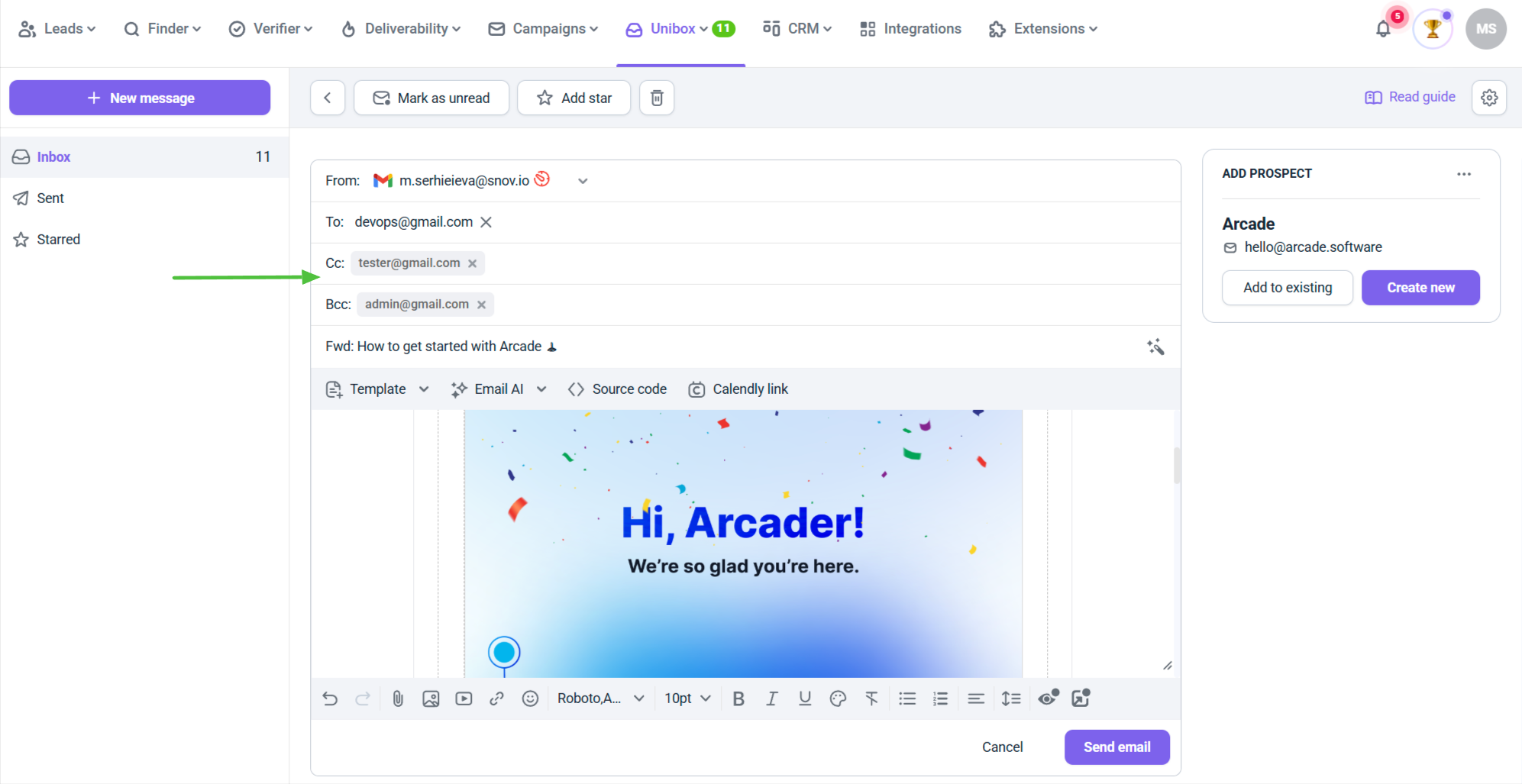Viewport: 1522px width, 784px height.
Task: Select the Starred folder
Action: pos(144,240)
